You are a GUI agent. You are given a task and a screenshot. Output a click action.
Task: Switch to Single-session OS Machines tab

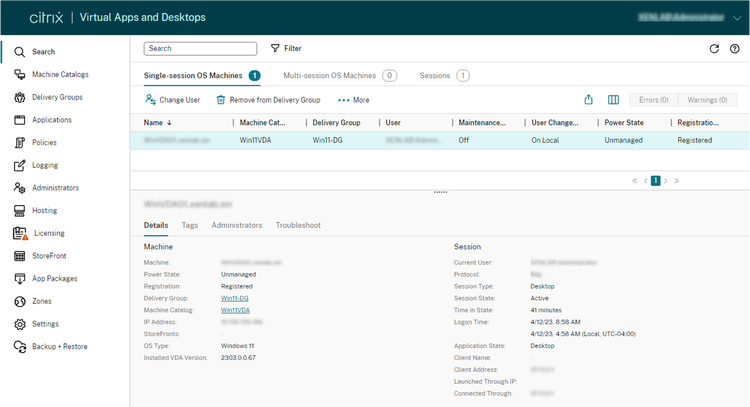point(202,76)
